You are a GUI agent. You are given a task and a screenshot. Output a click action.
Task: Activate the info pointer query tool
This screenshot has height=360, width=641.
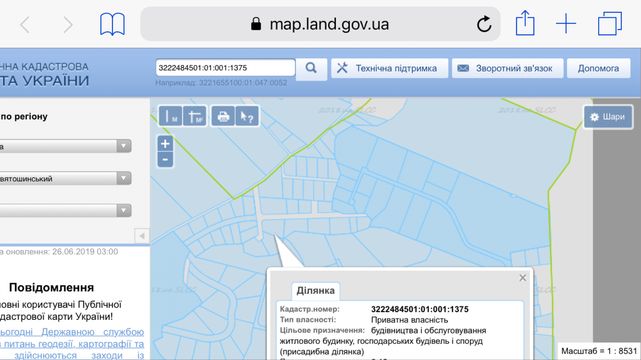247,116
